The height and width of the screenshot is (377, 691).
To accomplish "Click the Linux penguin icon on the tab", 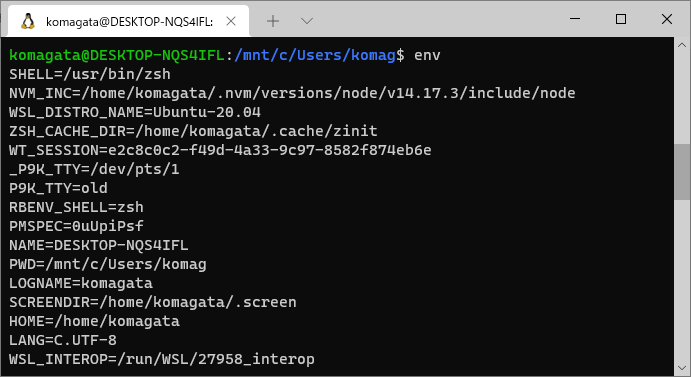I will coord(28,21).
